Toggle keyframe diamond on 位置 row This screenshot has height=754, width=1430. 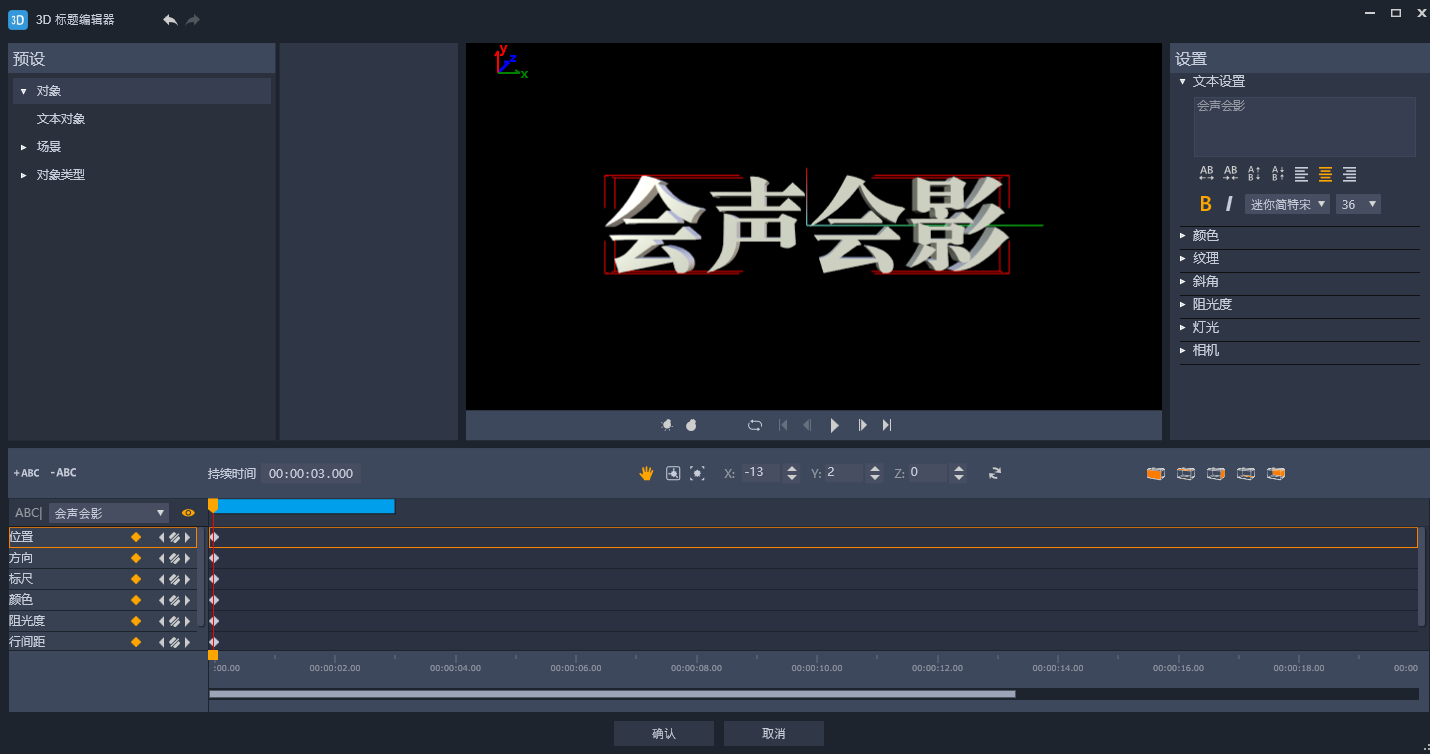pos(136,537)
